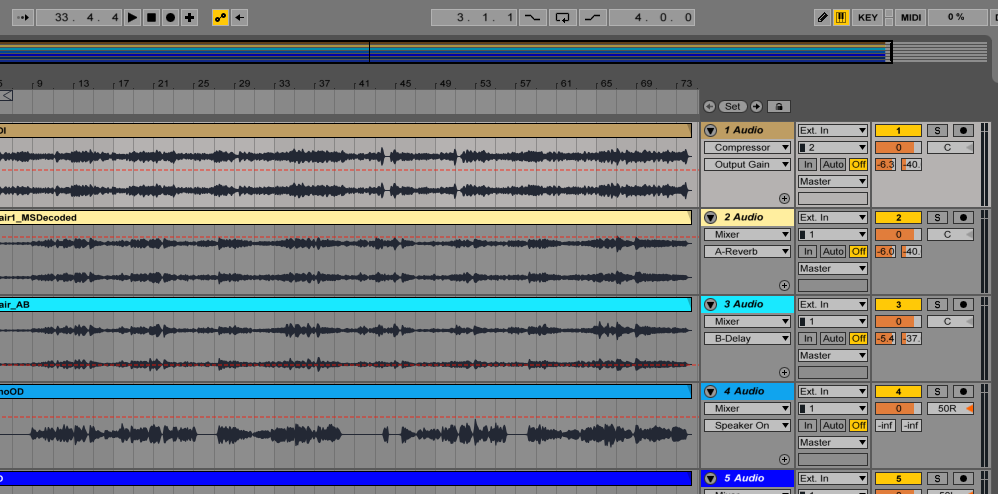Select the MSDecoded clip header
Screen dimensions: 998x494
click(x=346, y=218)
